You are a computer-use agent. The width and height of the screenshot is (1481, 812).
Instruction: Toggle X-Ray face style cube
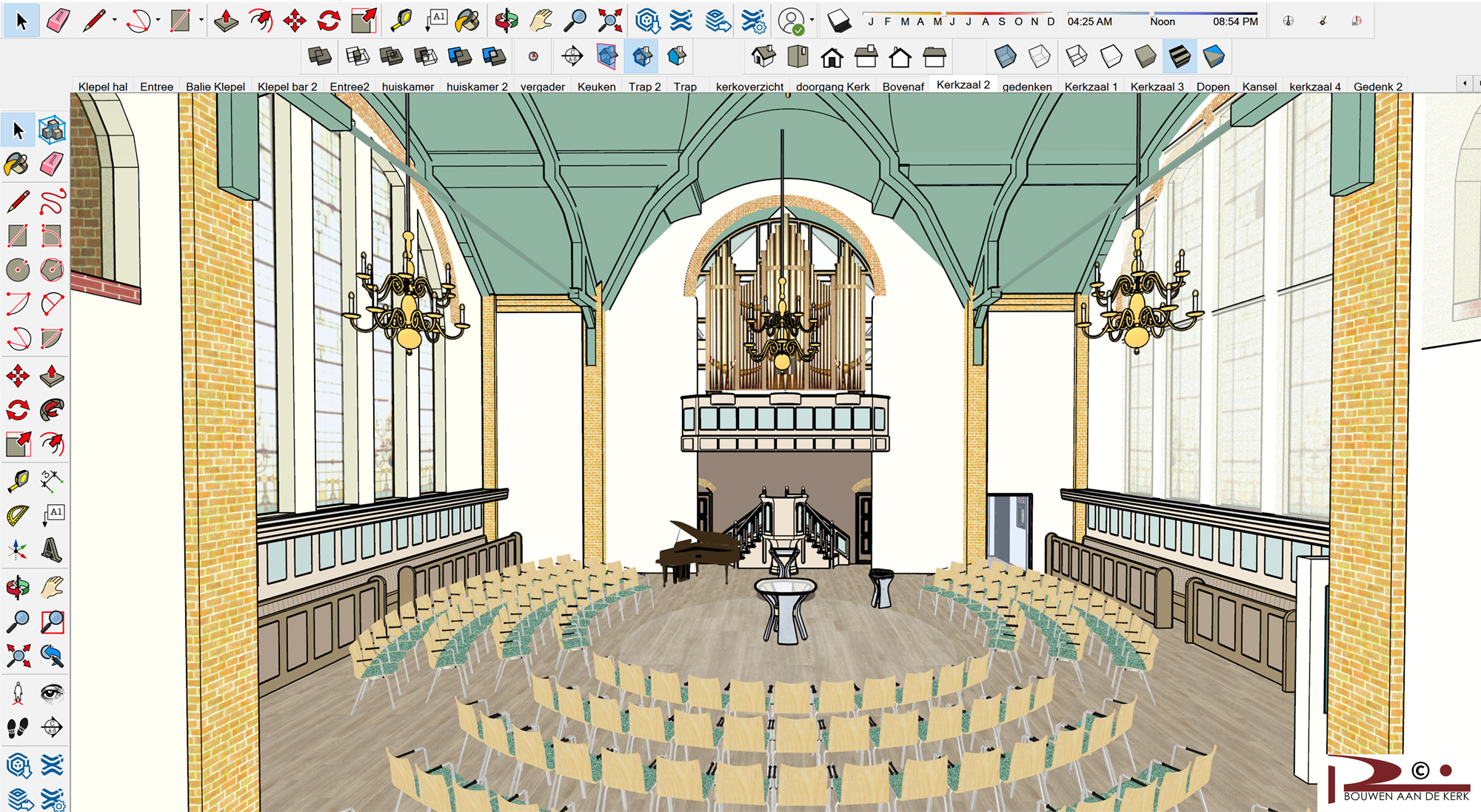1005,56
